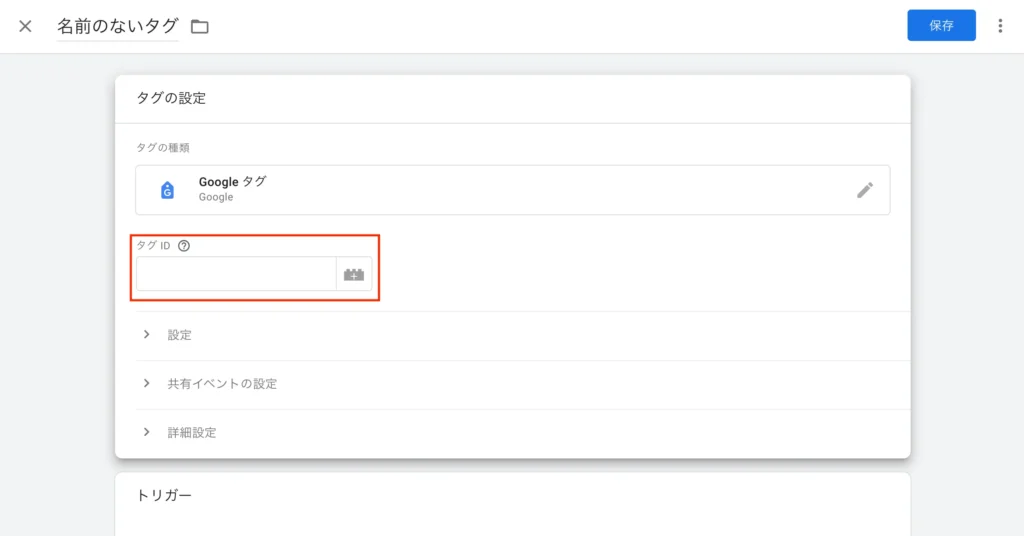Click the 共有イベントの設定 label
The image size is (1024, 536).
pyautogui.click(x=222, y=384)
